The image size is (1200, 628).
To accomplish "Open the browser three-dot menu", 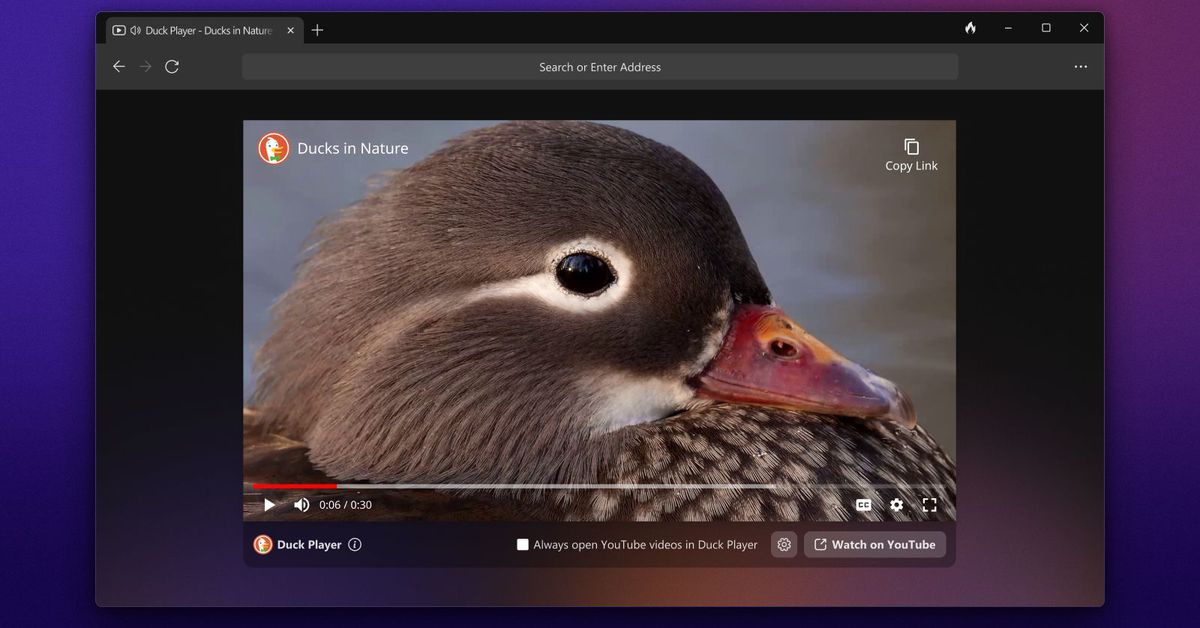I will 1080,67.
